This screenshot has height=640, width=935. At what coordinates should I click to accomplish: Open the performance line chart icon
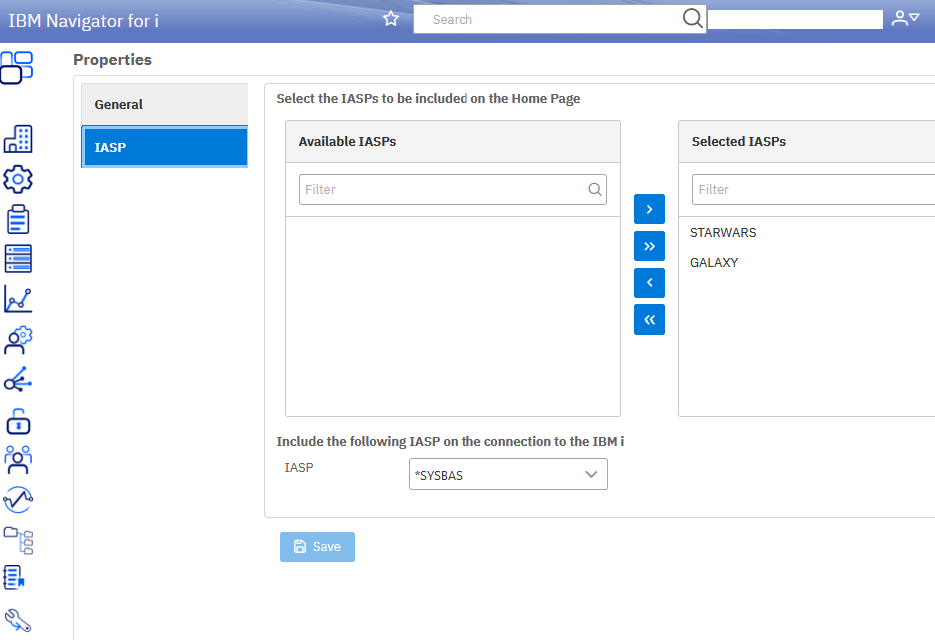pos(18,299)
